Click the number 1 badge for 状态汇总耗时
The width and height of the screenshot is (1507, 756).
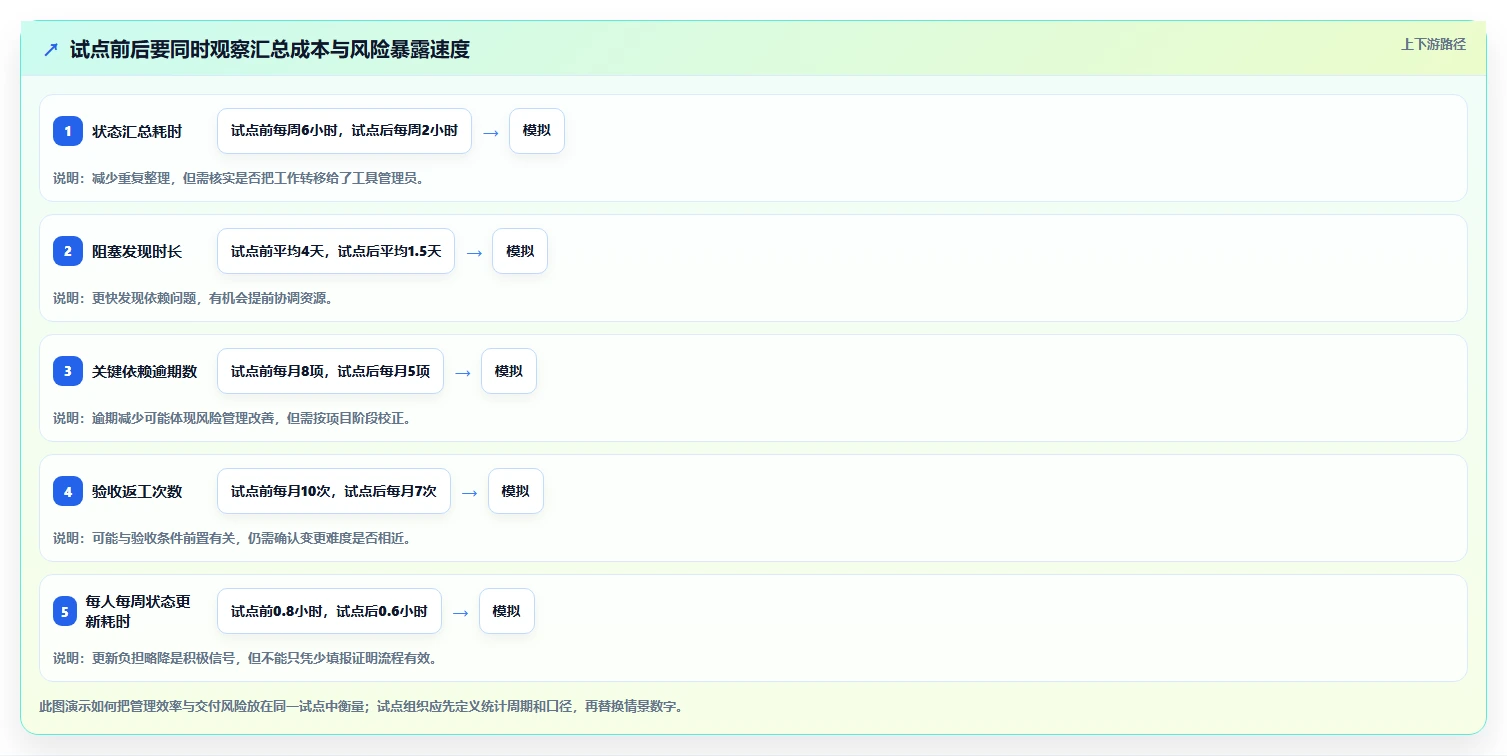[68, 131]
